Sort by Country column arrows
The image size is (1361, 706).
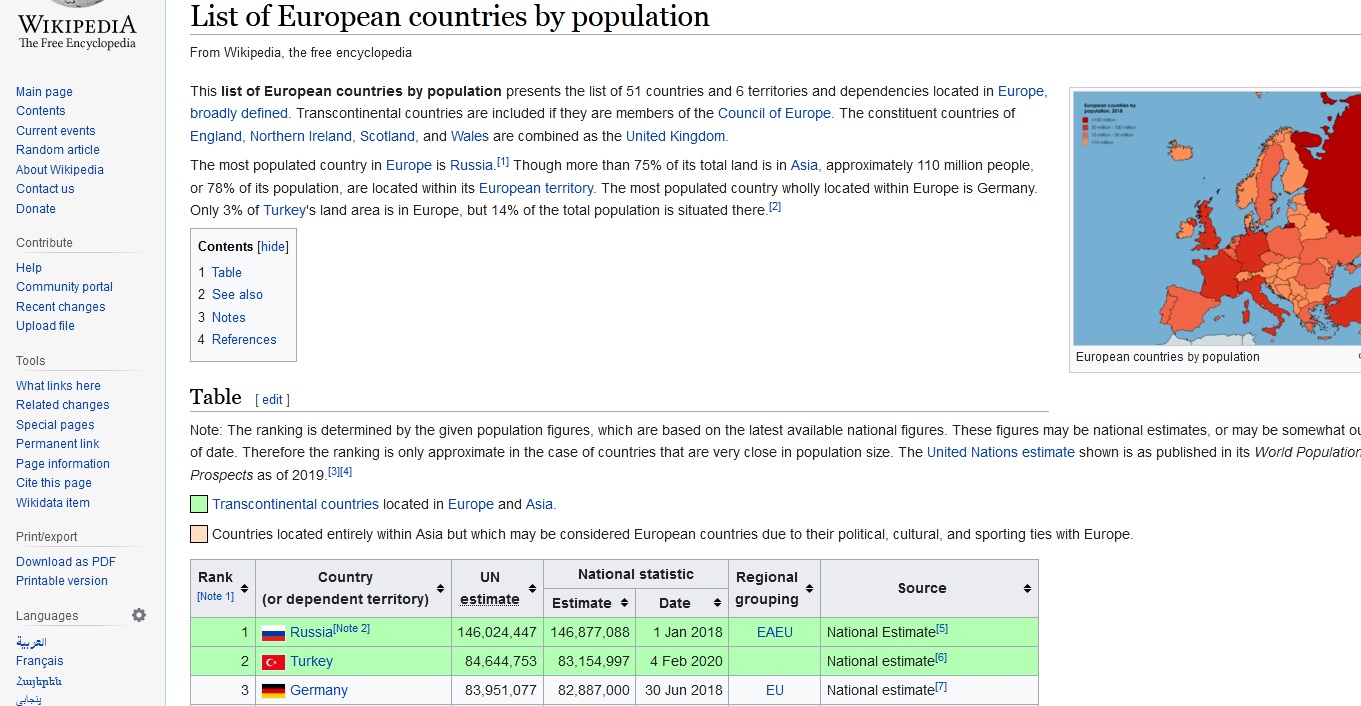click(x=440, y=588)
